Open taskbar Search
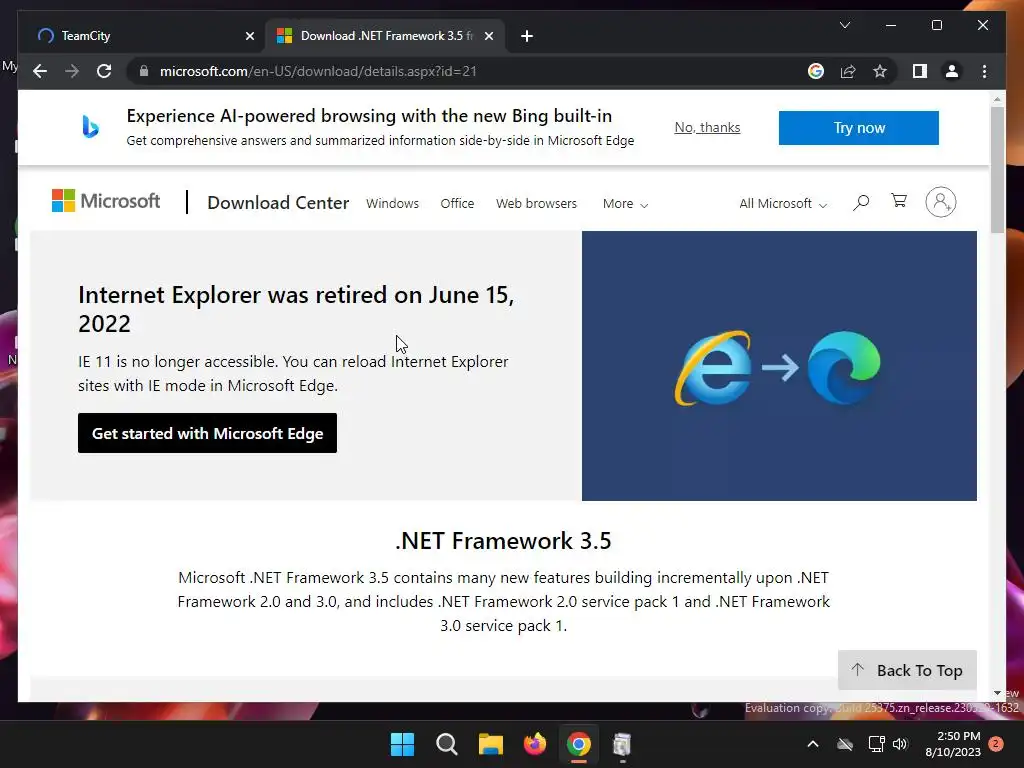 click(x=447, y=744)
